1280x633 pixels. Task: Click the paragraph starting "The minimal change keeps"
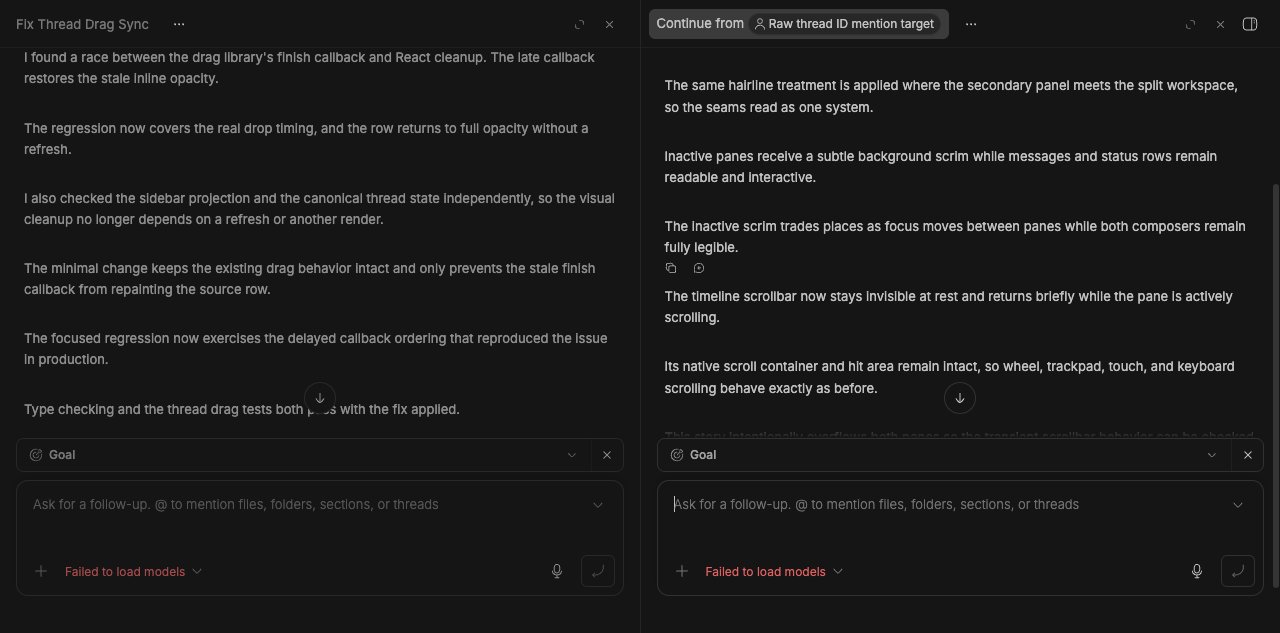pos(310,279)
